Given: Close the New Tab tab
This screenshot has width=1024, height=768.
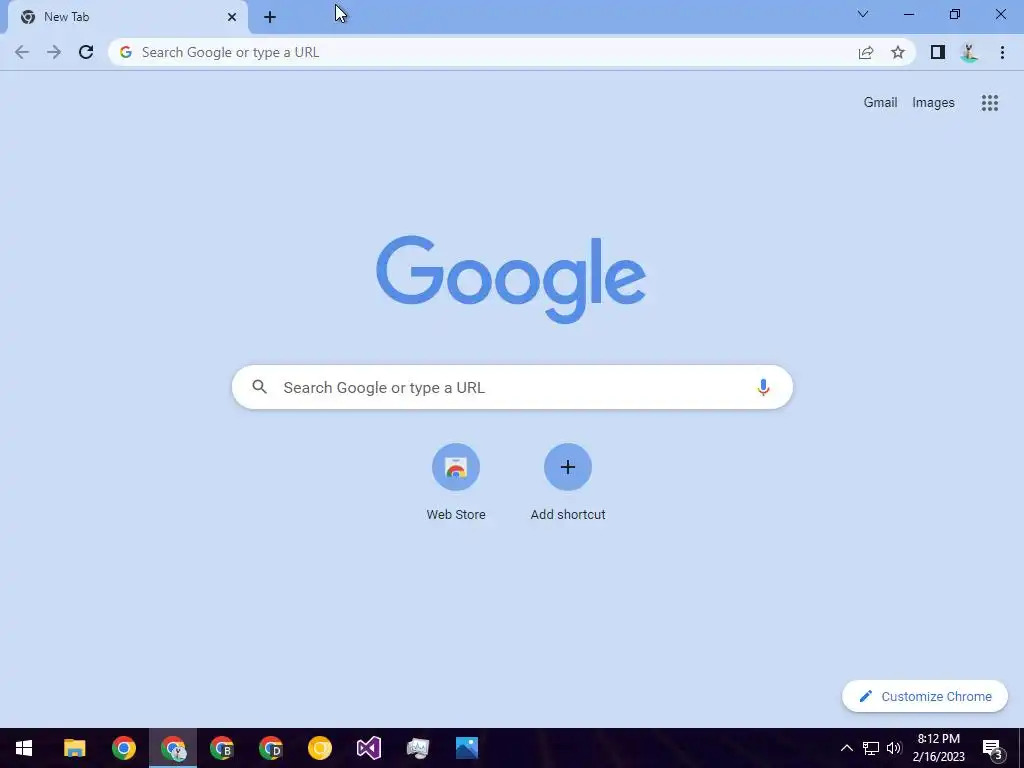Looking at the screenshot, I should pyautogui.click(x=232, y=17).
